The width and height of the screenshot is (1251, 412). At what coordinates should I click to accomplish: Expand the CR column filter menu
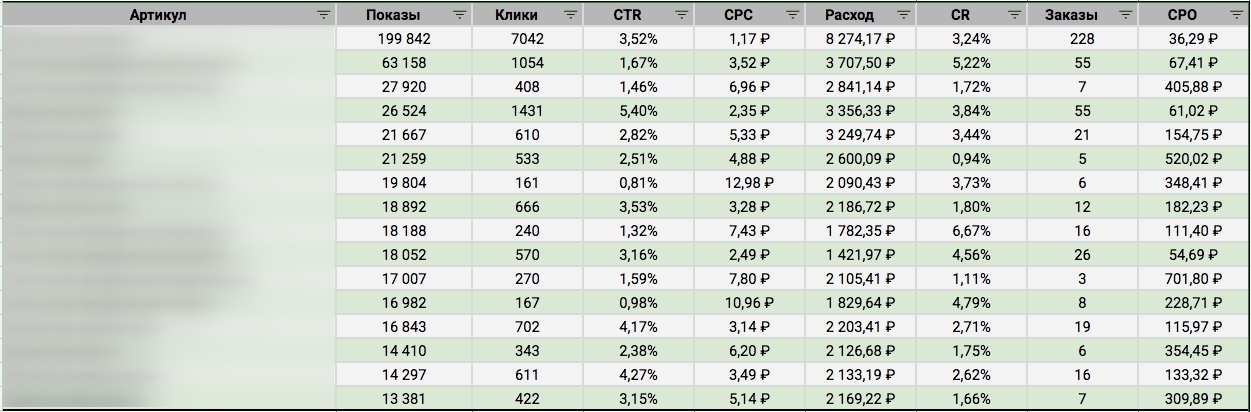[x=1017, y=15]
